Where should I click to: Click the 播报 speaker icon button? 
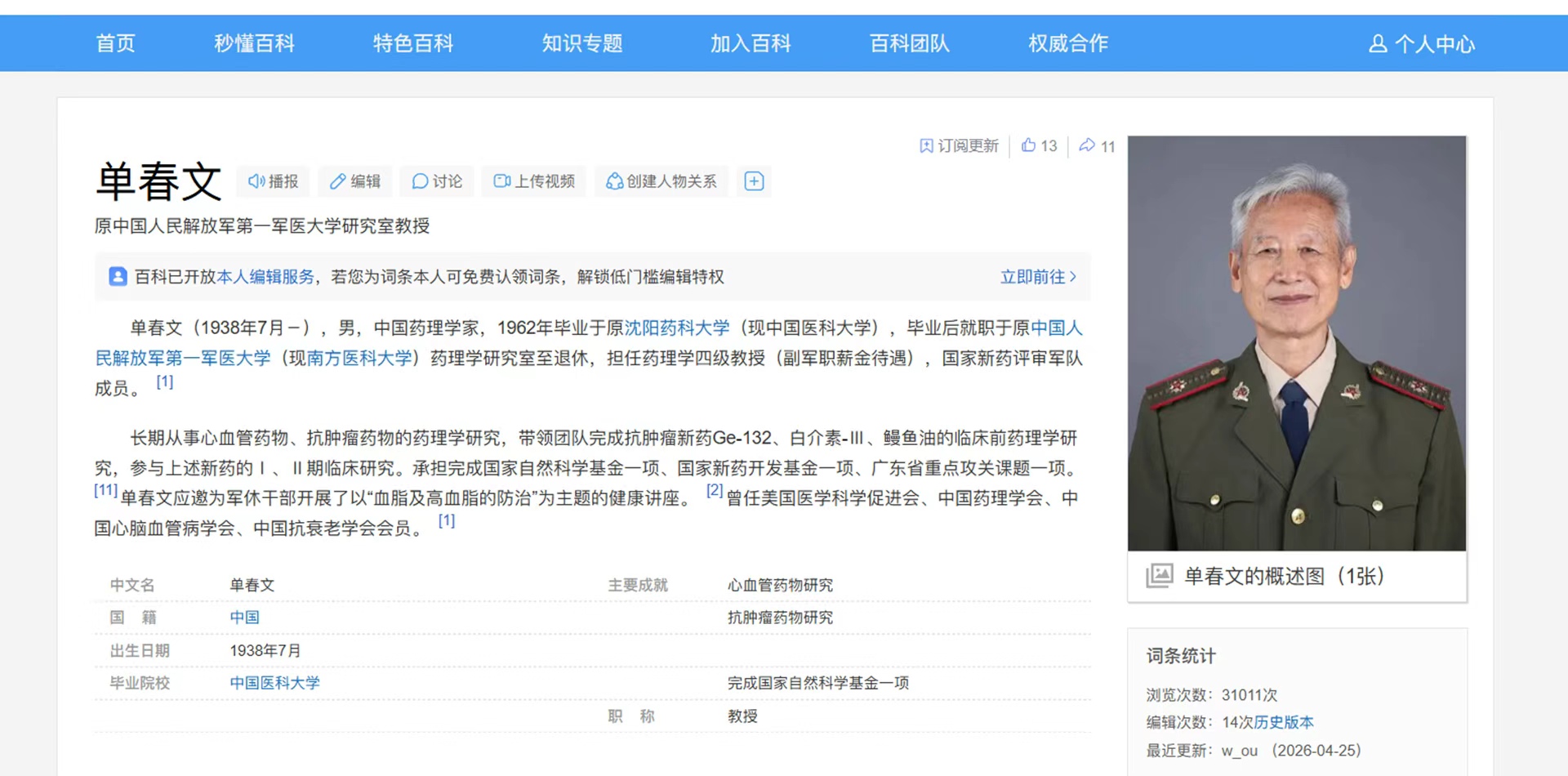point(273,181)
